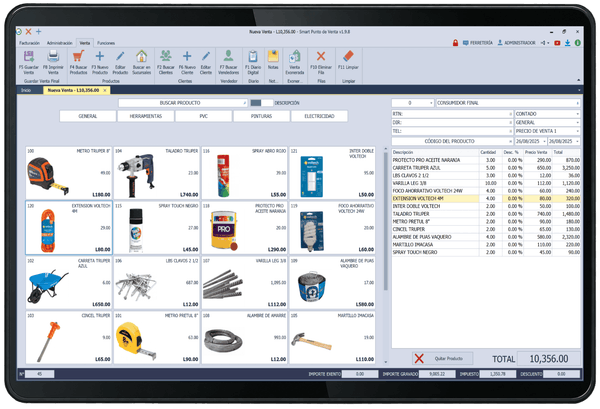600x409 pixels.
Task: Open F1 Diario Digital clipboard icon
Action: coord(253,57)
